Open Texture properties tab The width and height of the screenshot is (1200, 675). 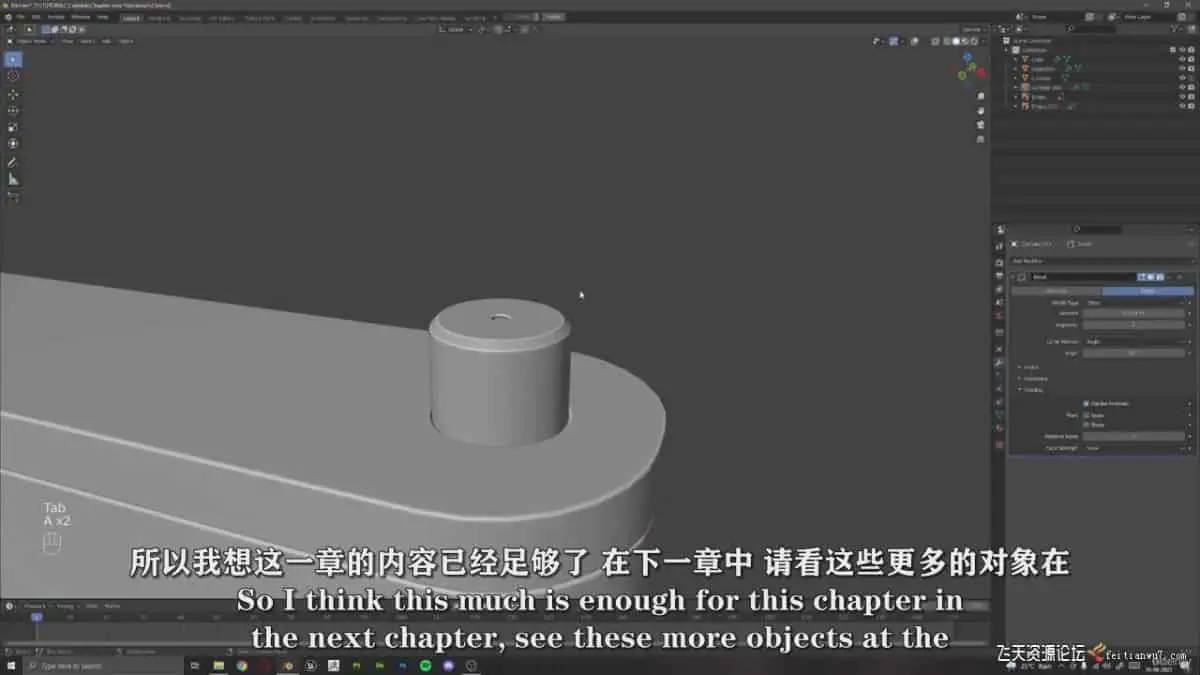click(x=999, y=444)
